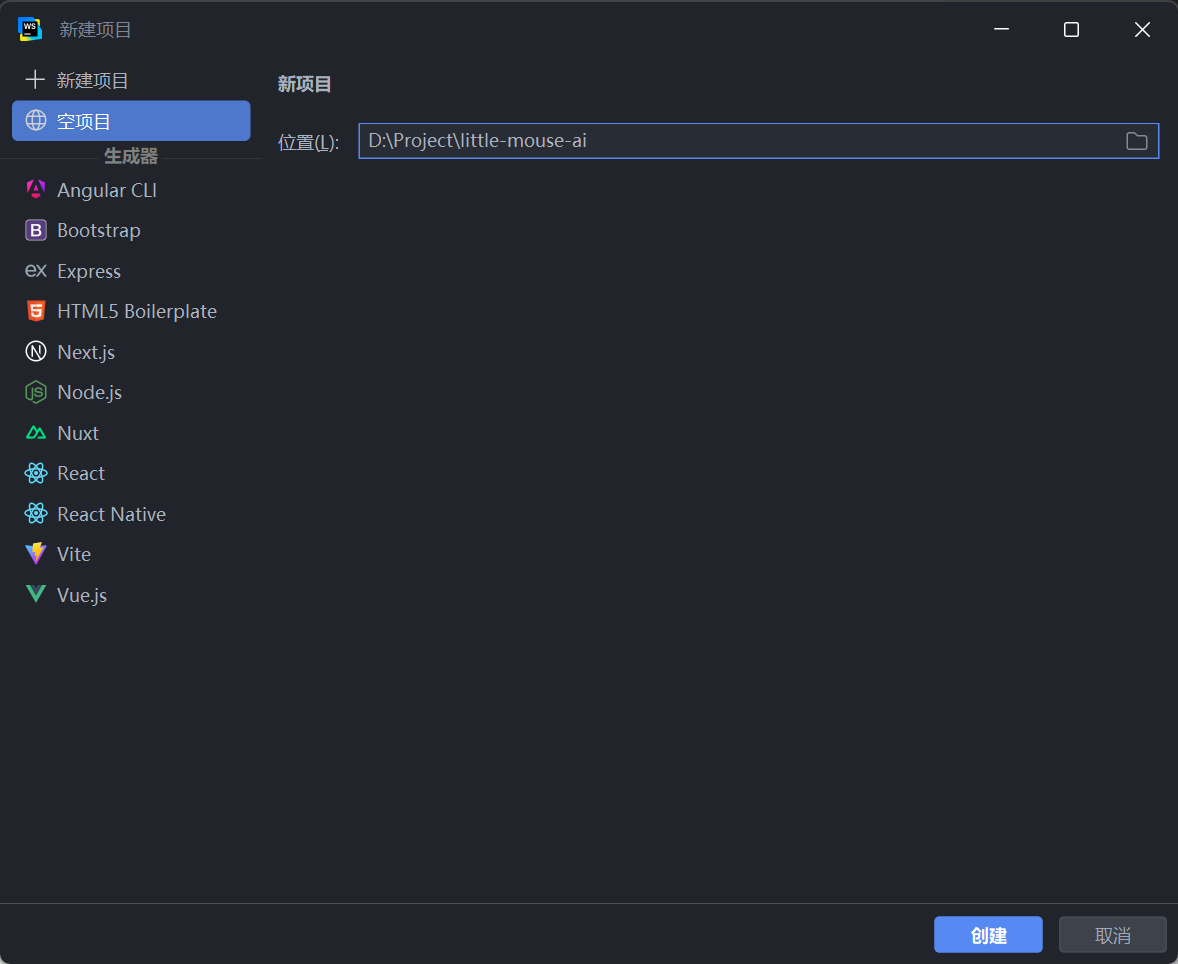Click the atom icon beside React
This screenshot has height=964, width=1178.
click(x=36, y=473)
